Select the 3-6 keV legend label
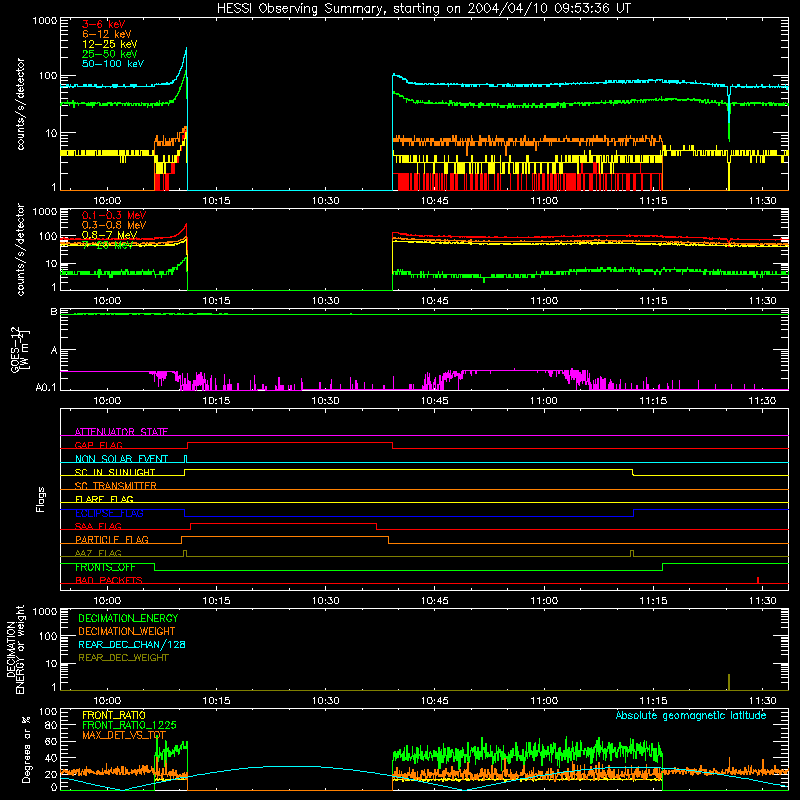 [x=104, y=24]
